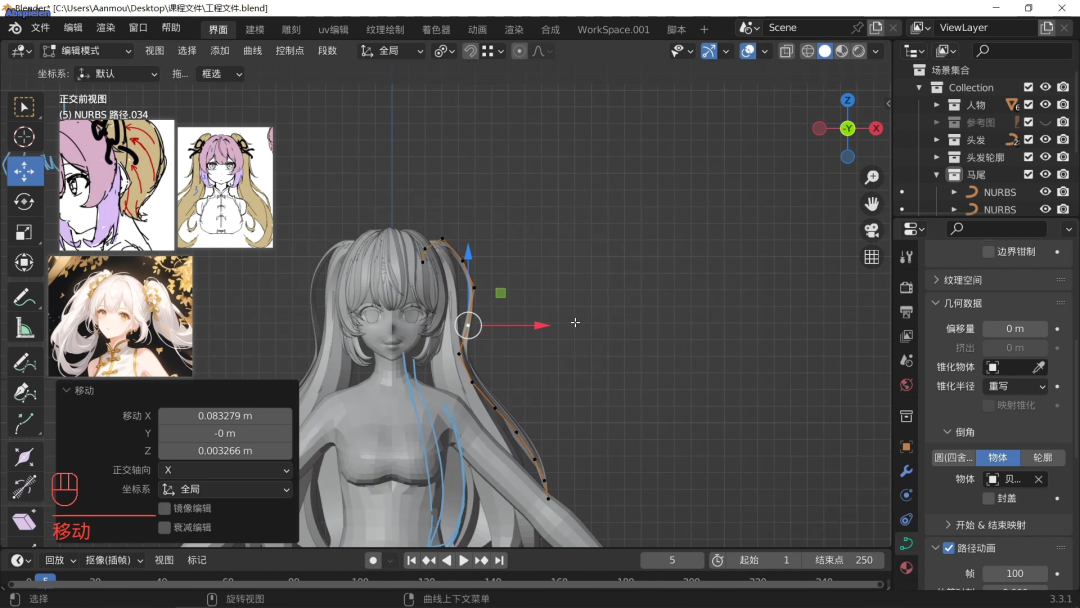Enable mirror editing (镜像编辑) checkbox
The width and height of the screenshot is (1080, 608).
(x=164, y=508)
